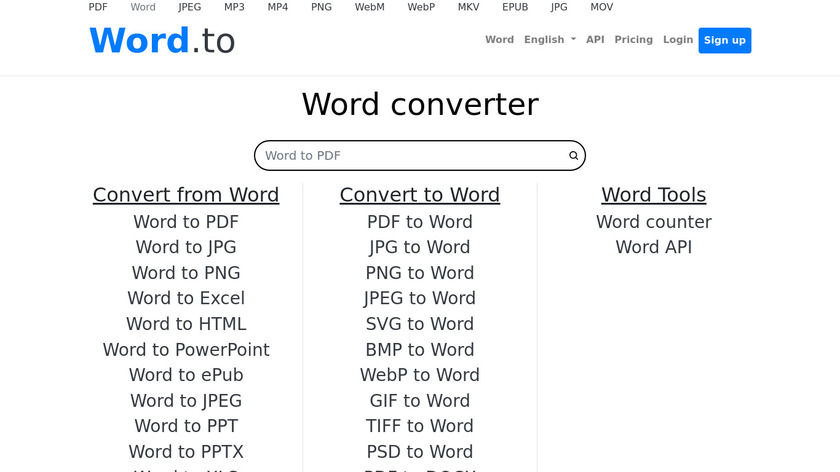This screenshot has width=840, height=472.
Task: Choose Word to PDF converter link
Action: pos(186,222)
